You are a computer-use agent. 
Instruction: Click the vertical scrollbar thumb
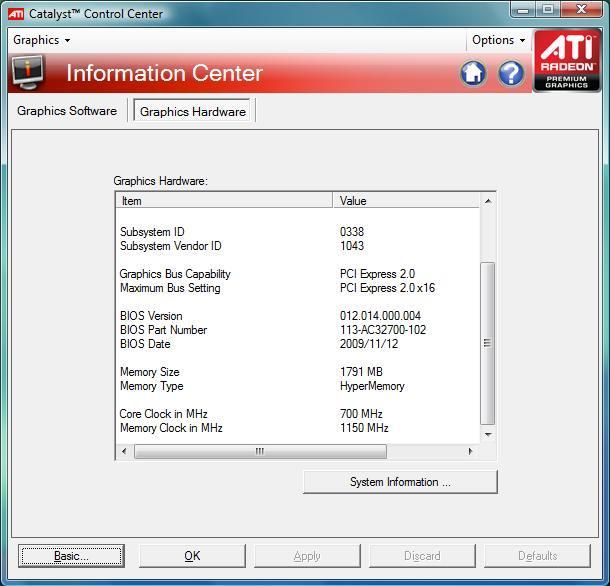coord(488,344)
